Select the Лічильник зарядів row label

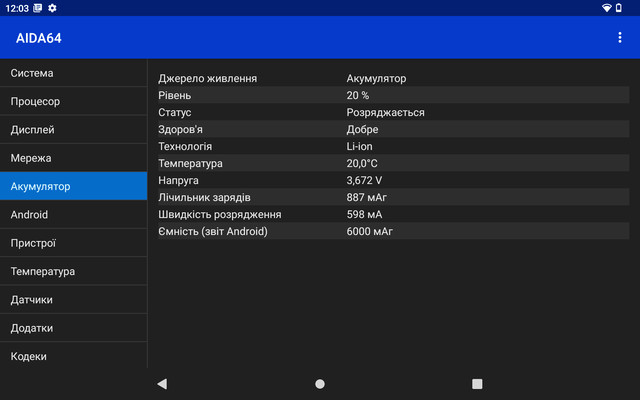(204, 198)
